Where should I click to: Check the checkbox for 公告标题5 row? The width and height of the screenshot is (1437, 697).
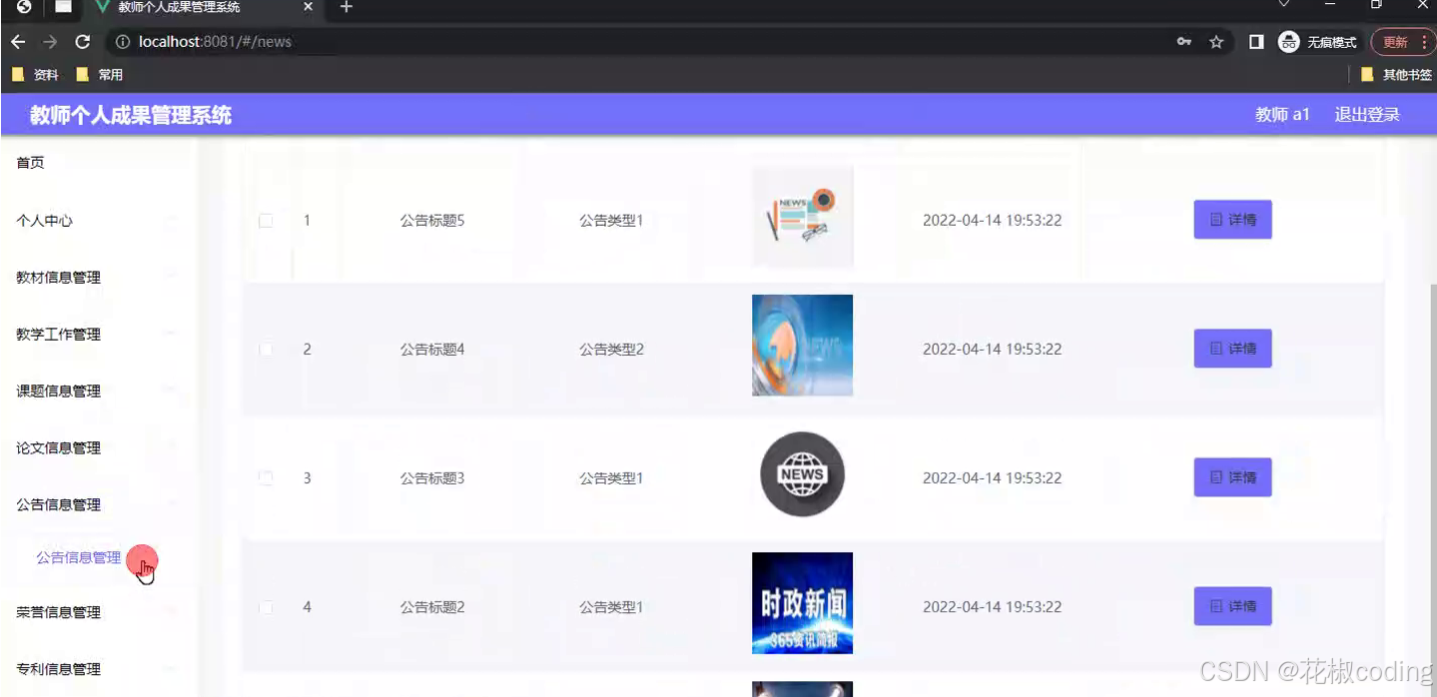click(266, 220)
